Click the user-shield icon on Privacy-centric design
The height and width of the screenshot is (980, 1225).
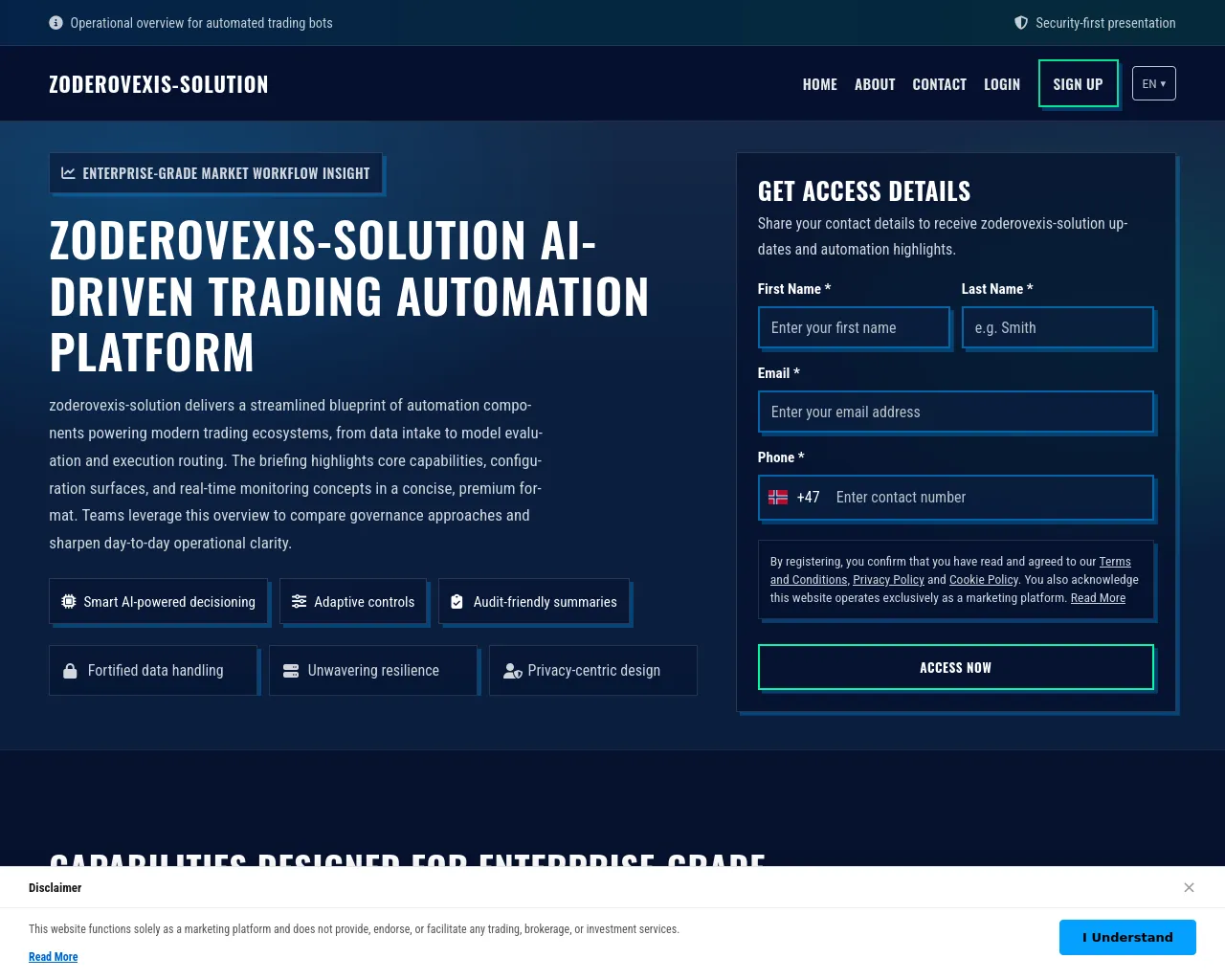513,671
